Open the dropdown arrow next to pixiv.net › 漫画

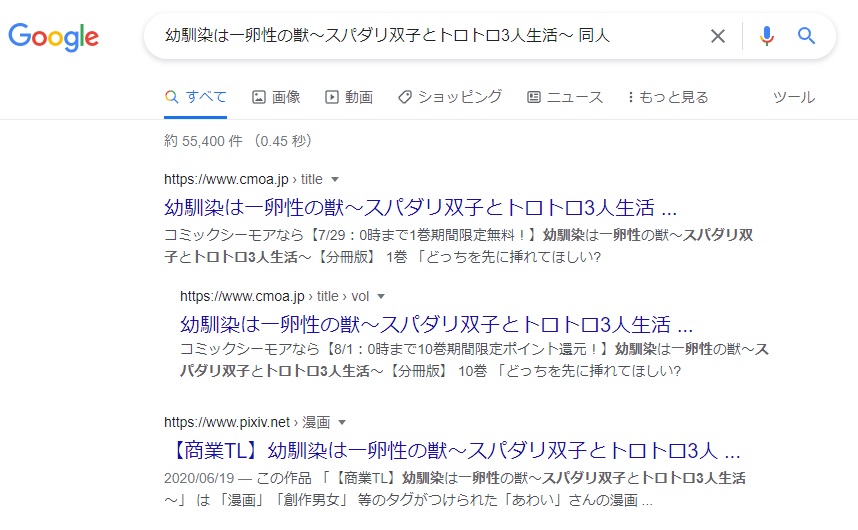click(x=342, y=422)
